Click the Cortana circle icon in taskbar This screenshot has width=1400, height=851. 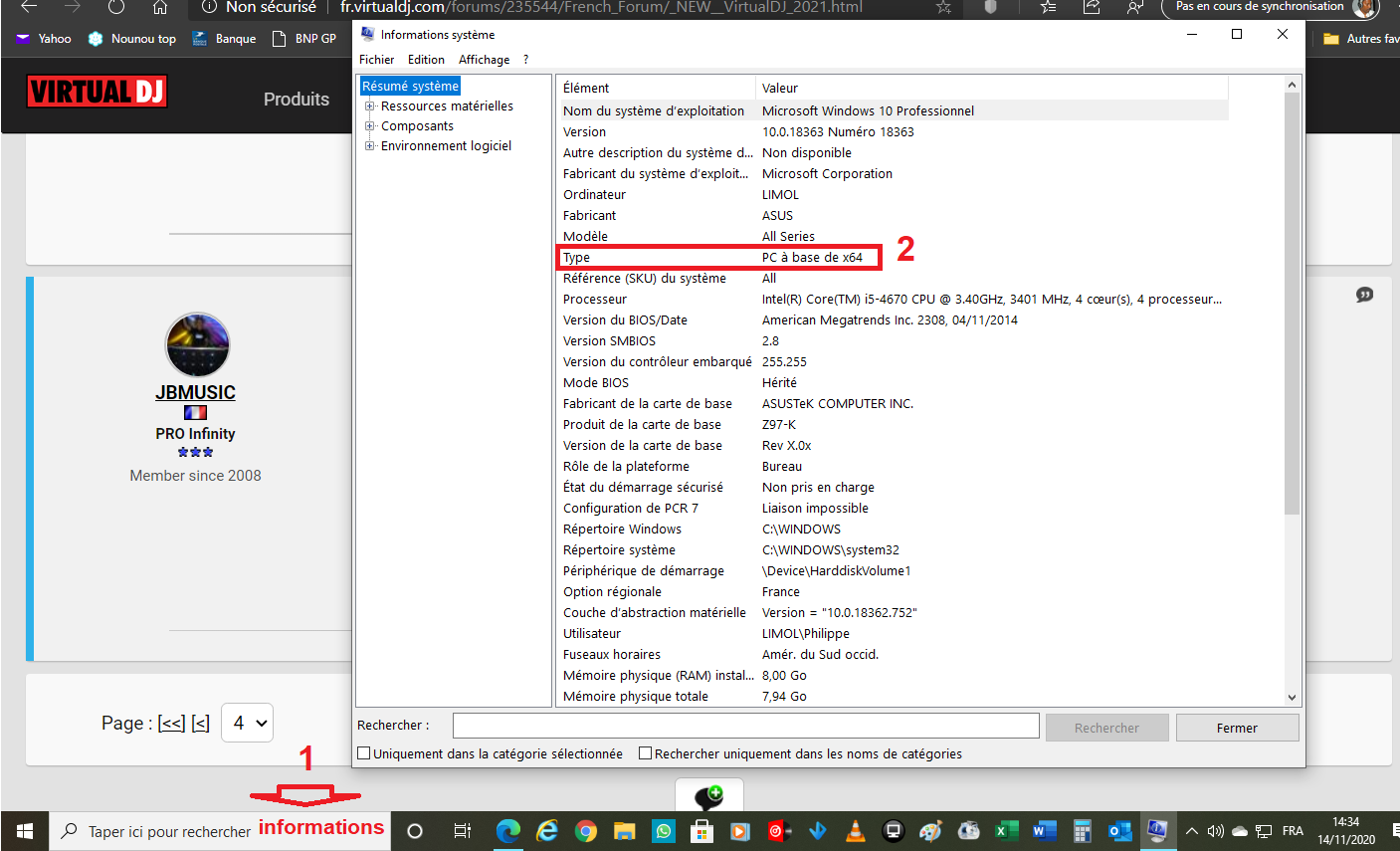pyautogui.click(x=415, y=831)
